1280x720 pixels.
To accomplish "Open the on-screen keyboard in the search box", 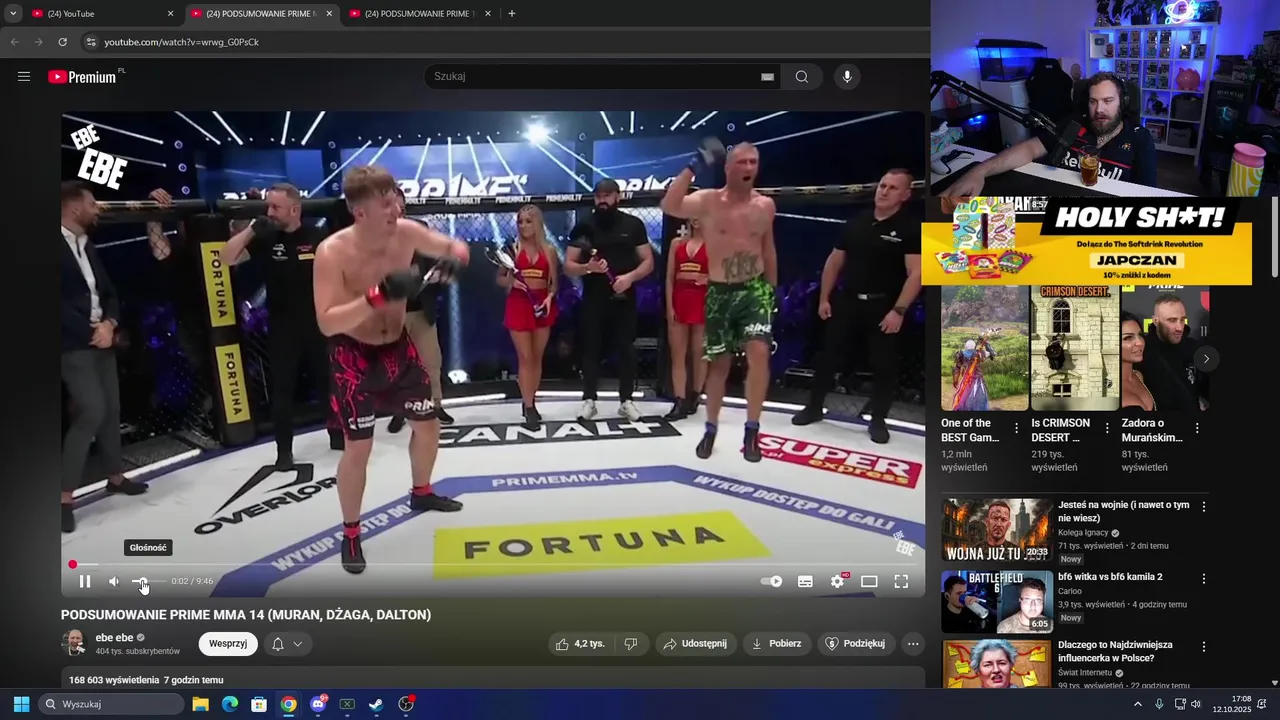I will click(x=767, y=77).
